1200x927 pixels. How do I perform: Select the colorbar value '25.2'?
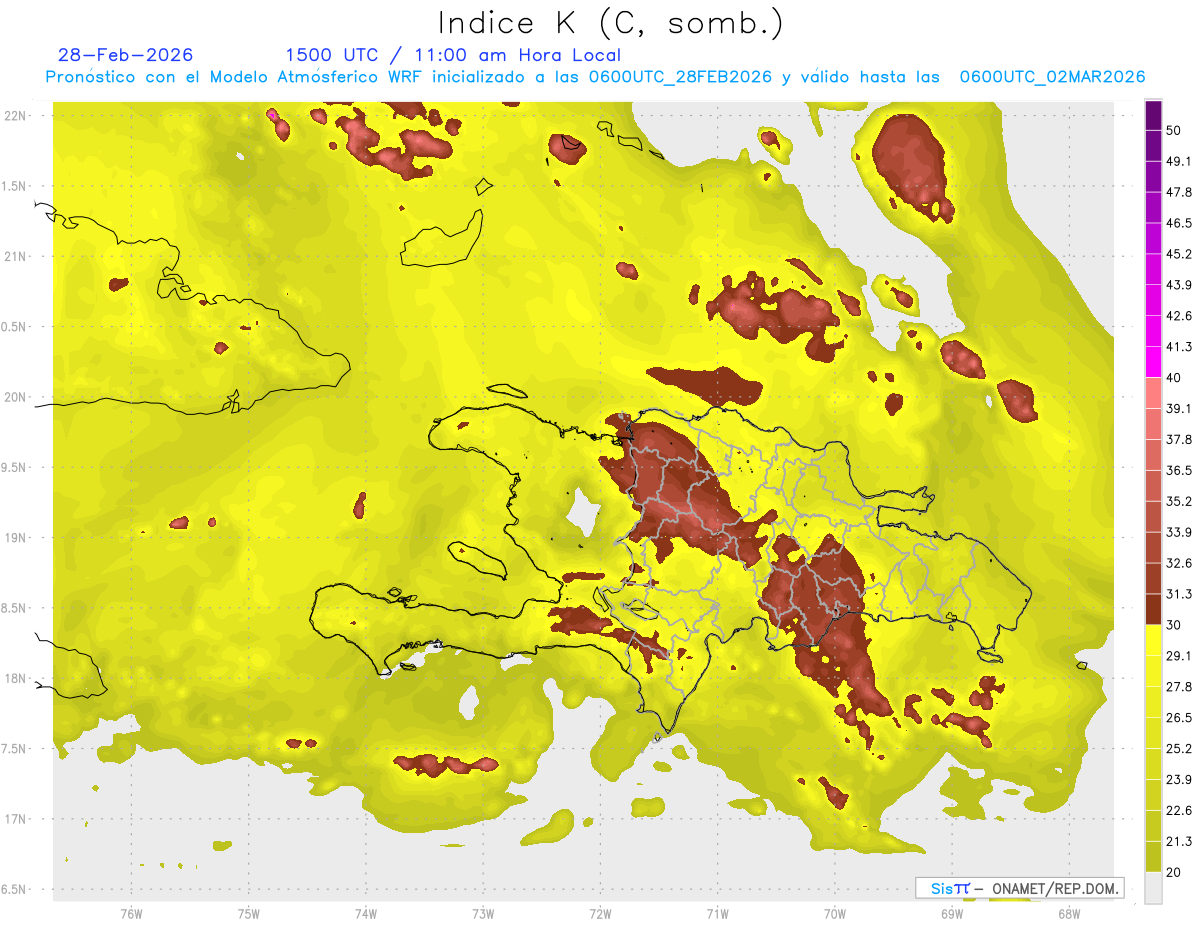tap(1179, 749)
